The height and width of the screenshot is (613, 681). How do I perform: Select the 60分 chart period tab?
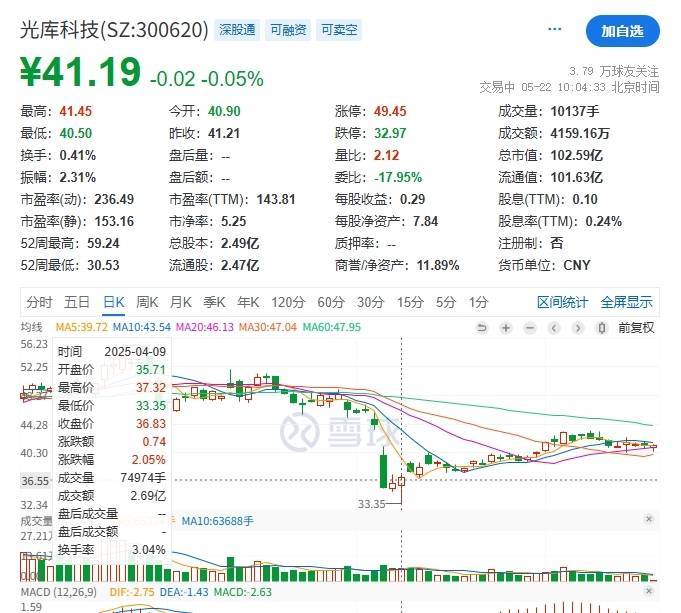[x=331, y=302]
